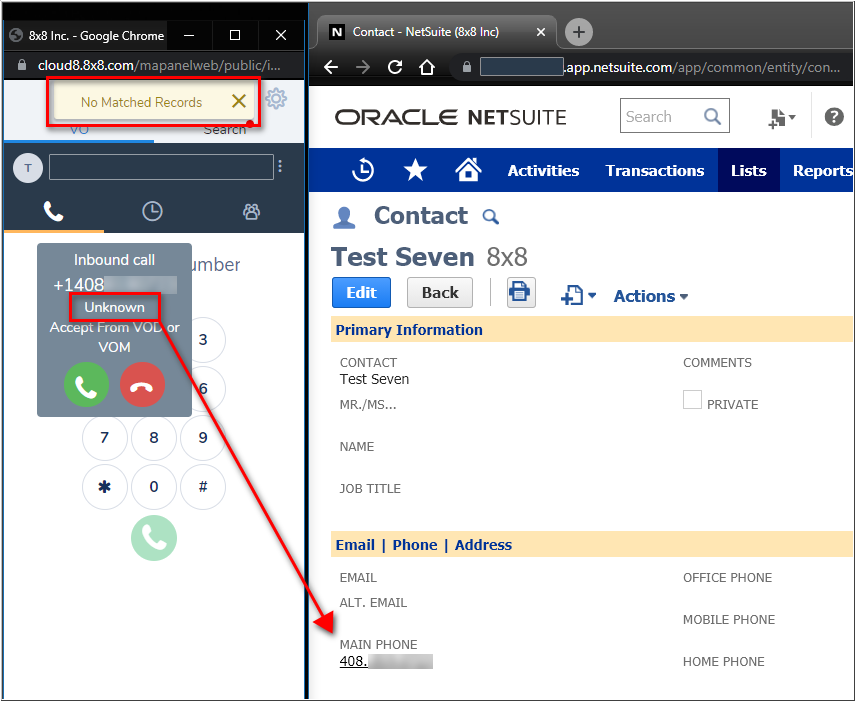Image resolution: width=855 pixels, height=701 pixels.
Task: Print the contact record
Action: pyautogui.click(x=521, y=293)
